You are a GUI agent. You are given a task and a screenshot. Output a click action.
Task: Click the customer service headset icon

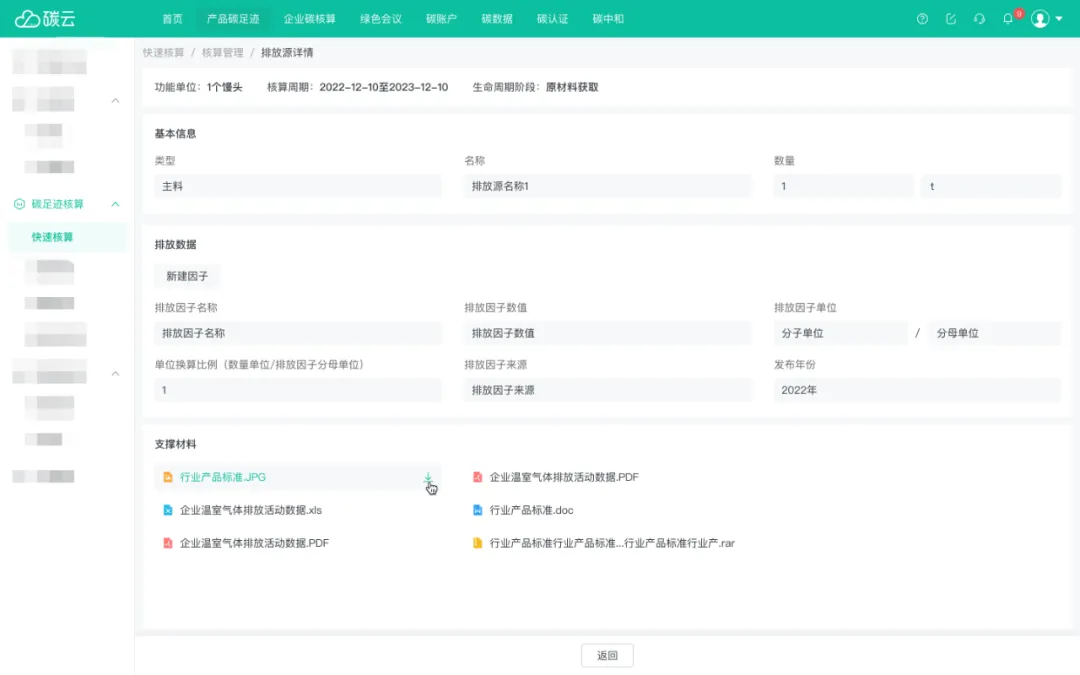[979, 19]
